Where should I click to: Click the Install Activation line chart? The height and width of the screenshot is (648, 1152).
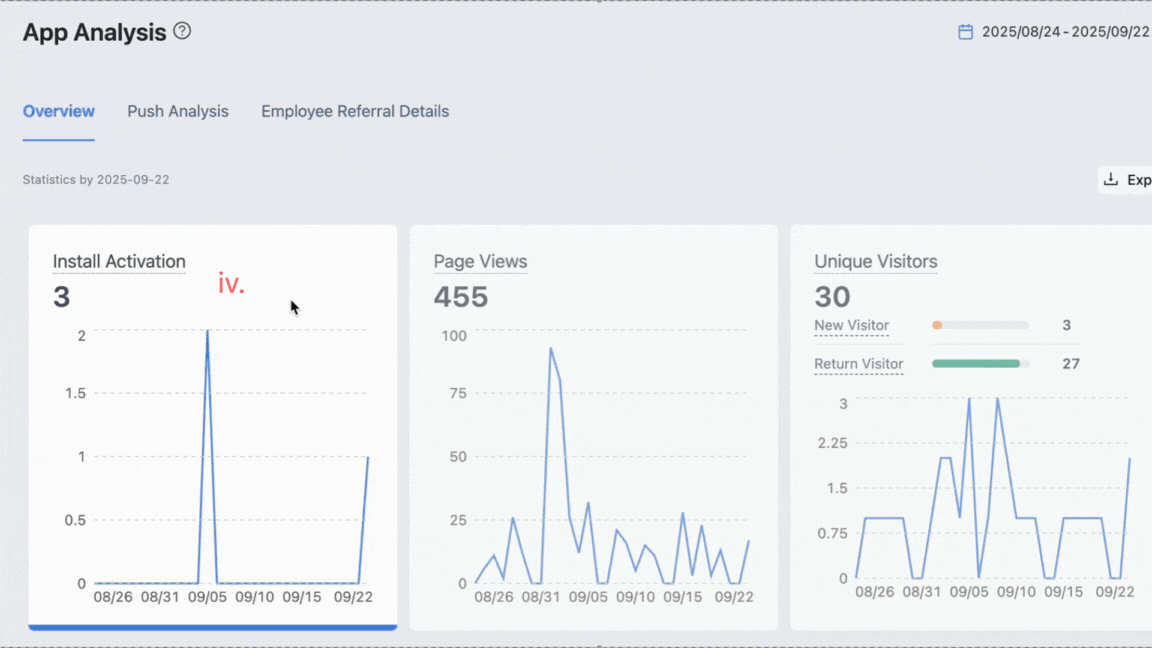[x=218, y=467]
